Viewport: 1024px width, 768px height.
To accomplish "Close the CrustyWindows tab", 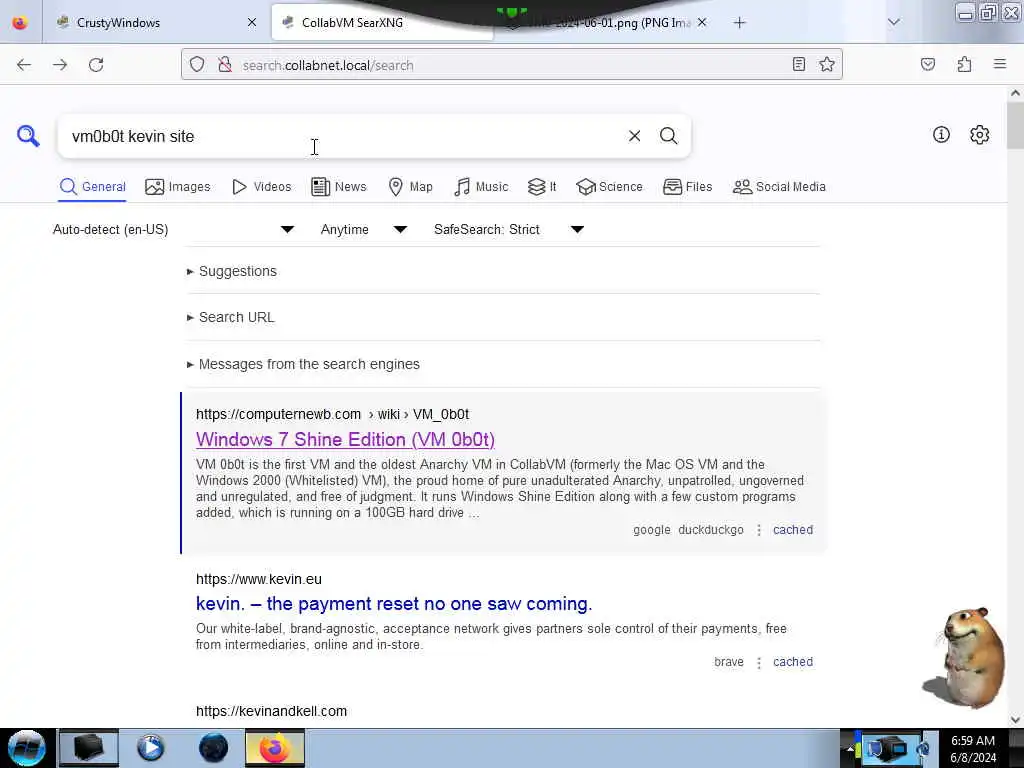I will click(252, 23).
